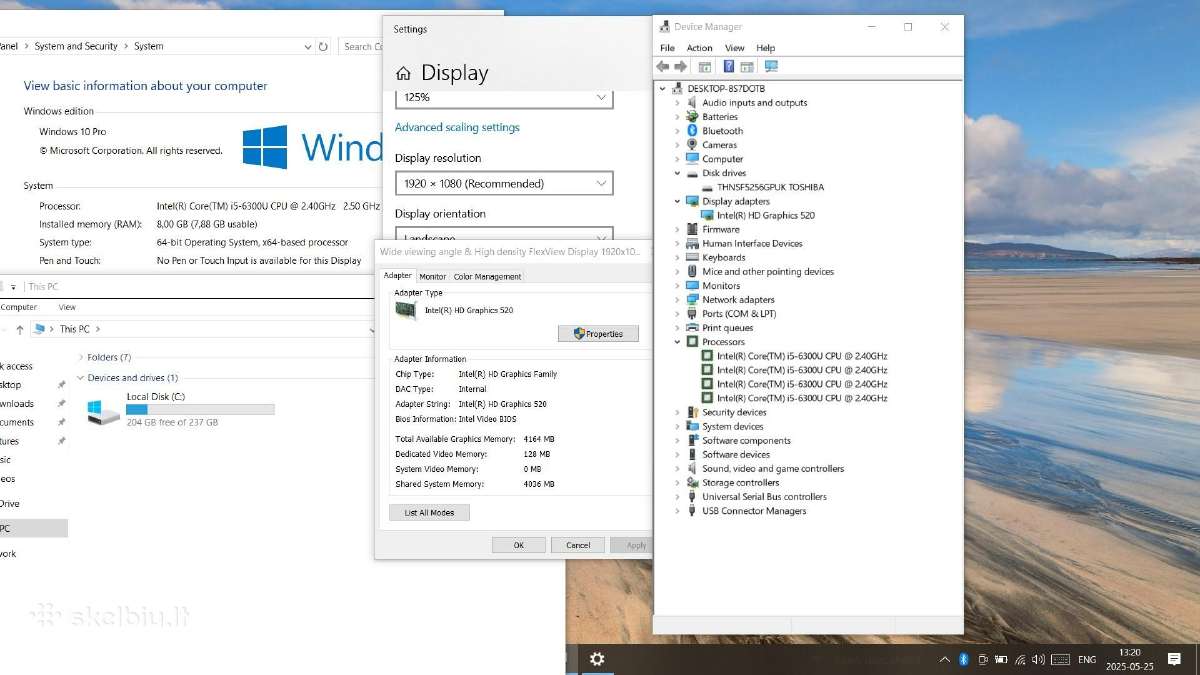Click the Sound, video and game controllers icon
The image size is (1200, 675).
click(692, 469)
